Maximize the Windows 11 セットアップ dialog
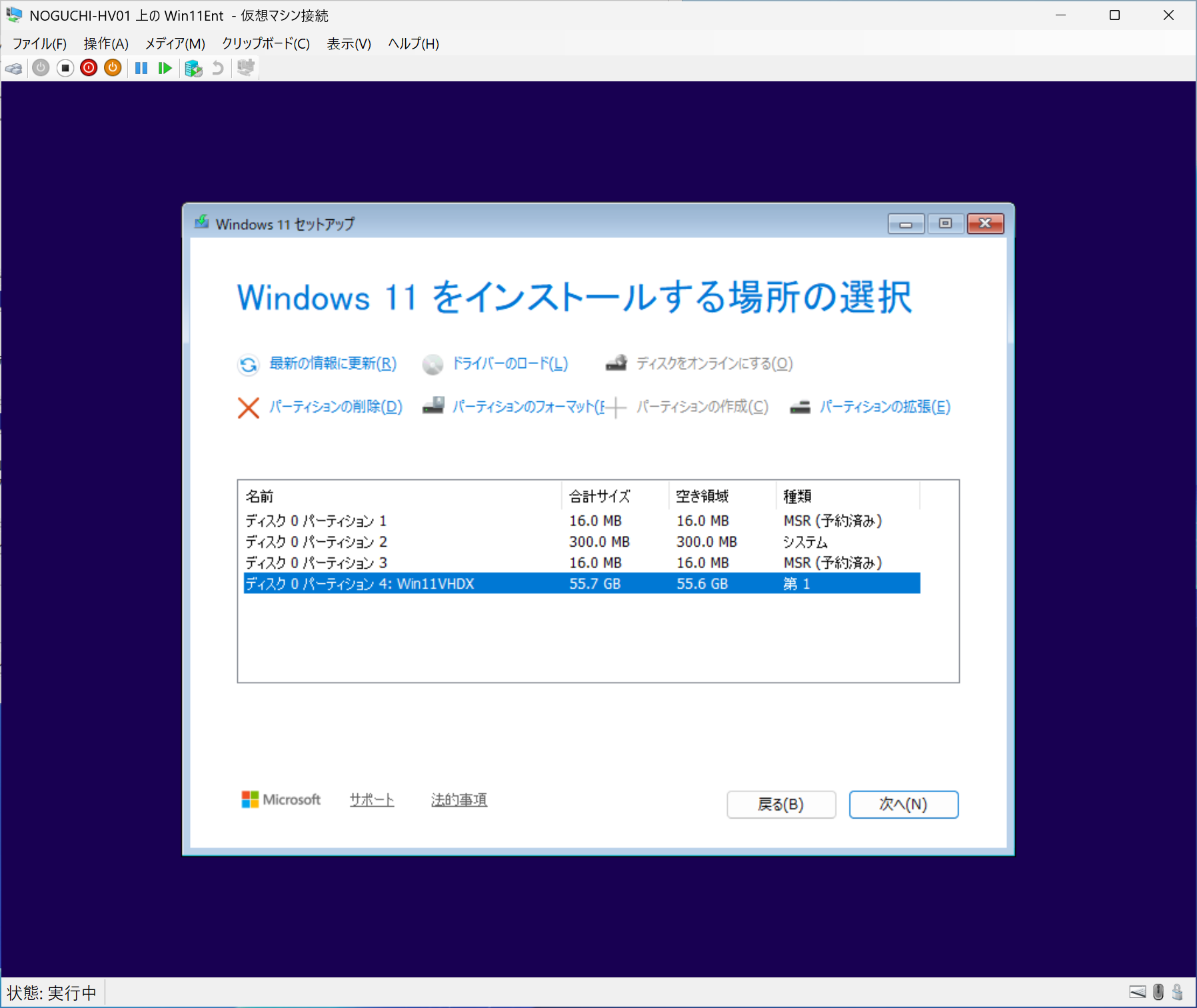The height and width of the screenshot is (1008, 1197). pyautogui.click(x=945, y=224)
